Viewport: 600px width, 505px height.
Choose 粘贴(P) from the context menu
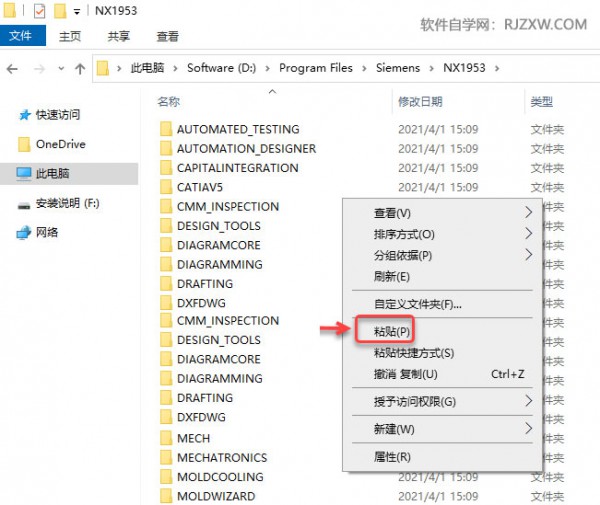[442, 331]
